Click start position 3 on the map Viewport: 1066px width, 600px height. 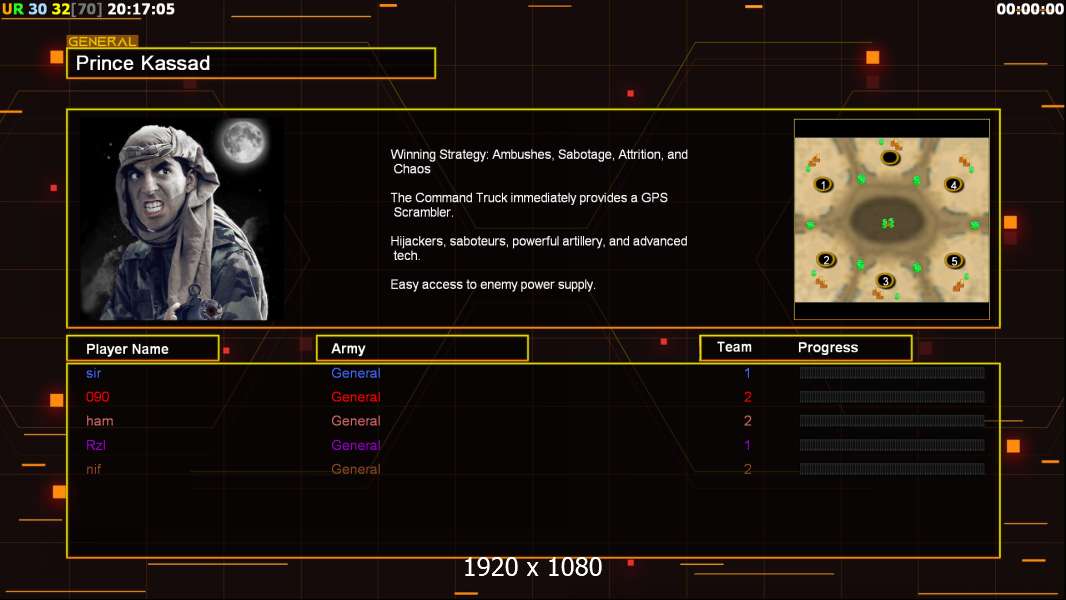(884, 281)
